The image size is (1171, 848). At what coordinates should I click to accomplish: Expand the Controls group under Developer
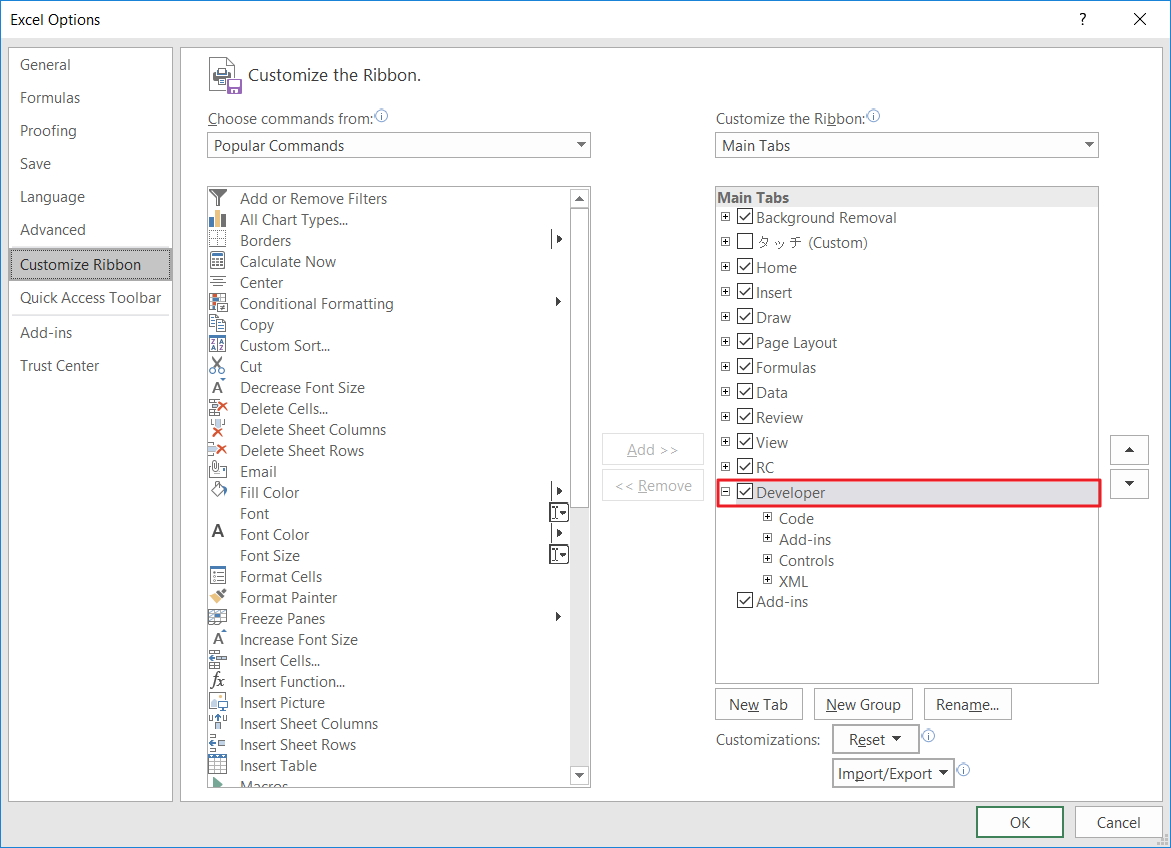(767, 559)
